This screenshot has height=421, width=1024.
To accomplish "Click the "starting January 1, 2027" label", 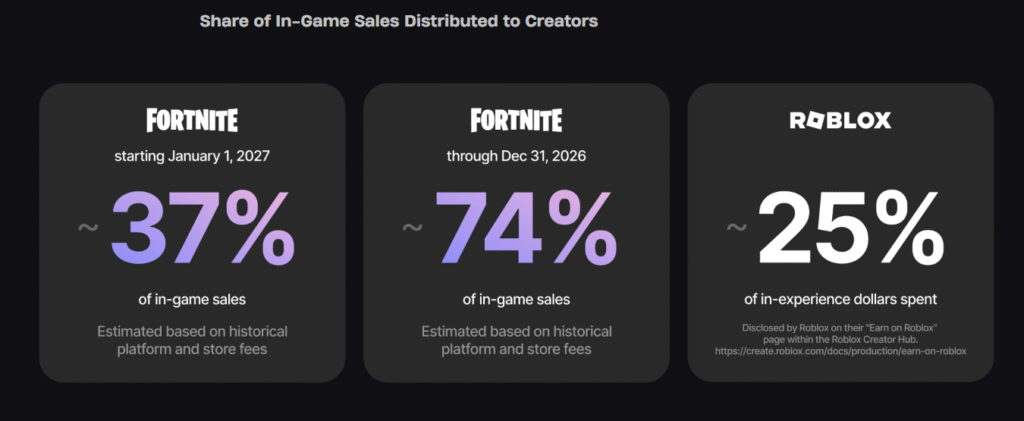I will click(192, 156).
